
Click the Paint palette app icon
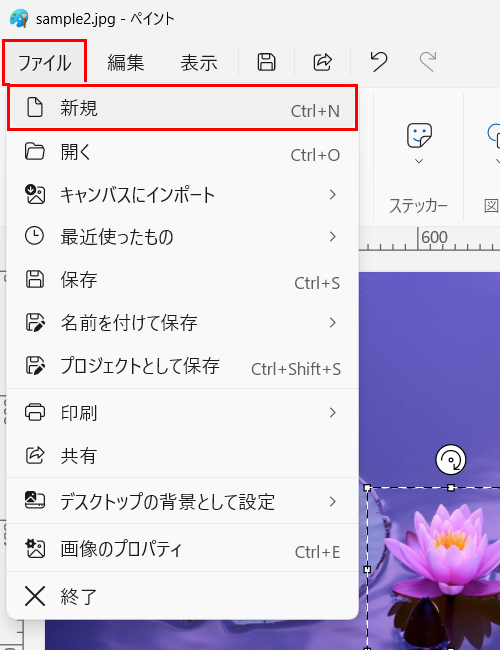[19, 19]
